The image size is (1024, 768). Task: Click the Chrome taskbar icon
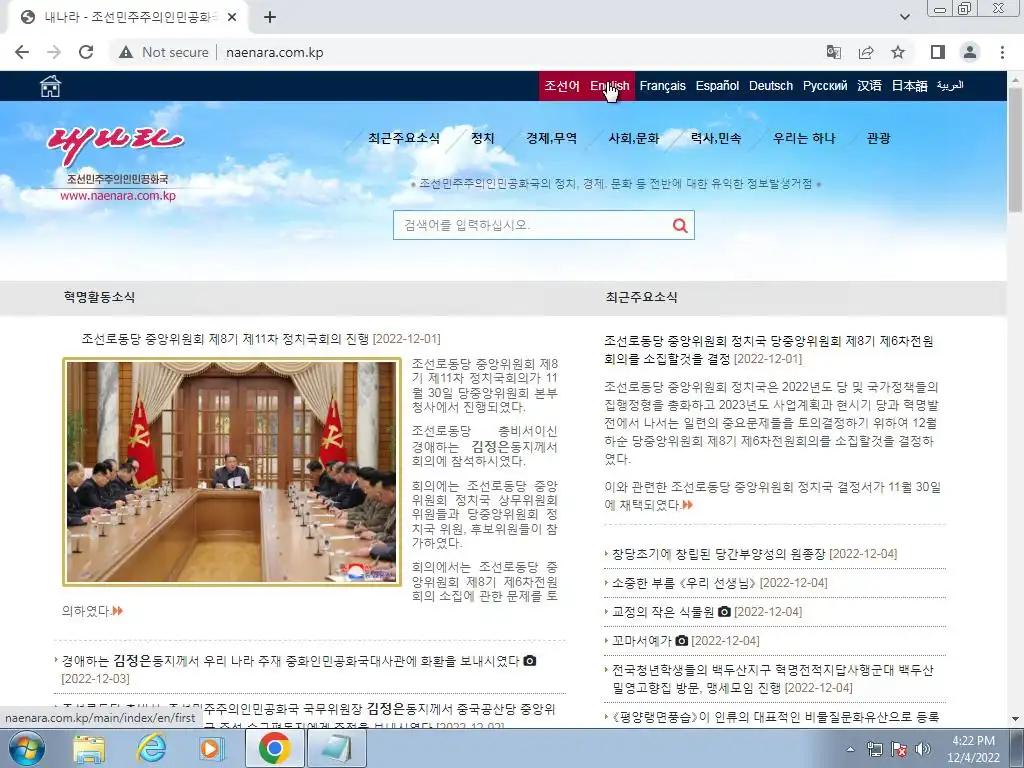pos(274,748)
